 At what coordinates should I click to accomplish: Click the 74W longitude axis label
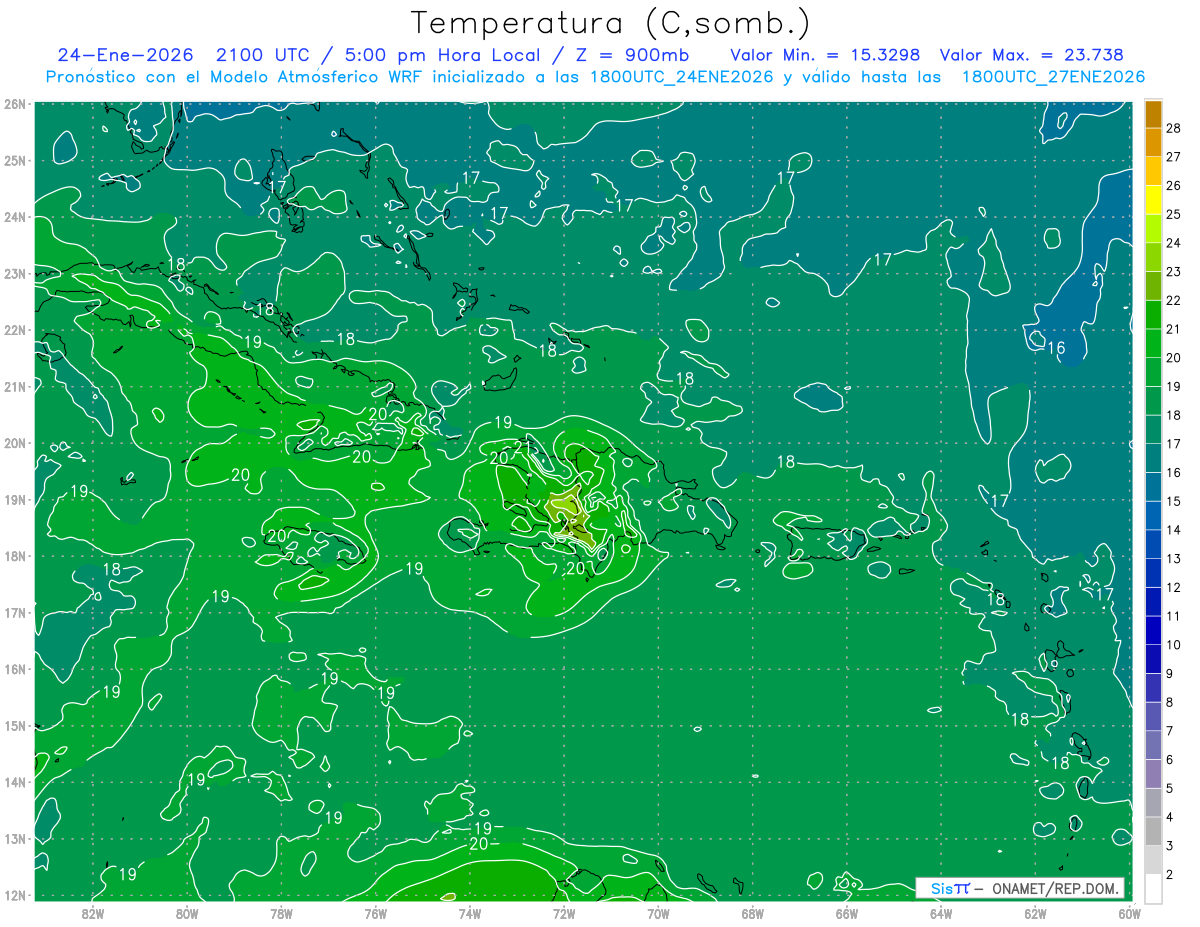[x=469, y=913]
